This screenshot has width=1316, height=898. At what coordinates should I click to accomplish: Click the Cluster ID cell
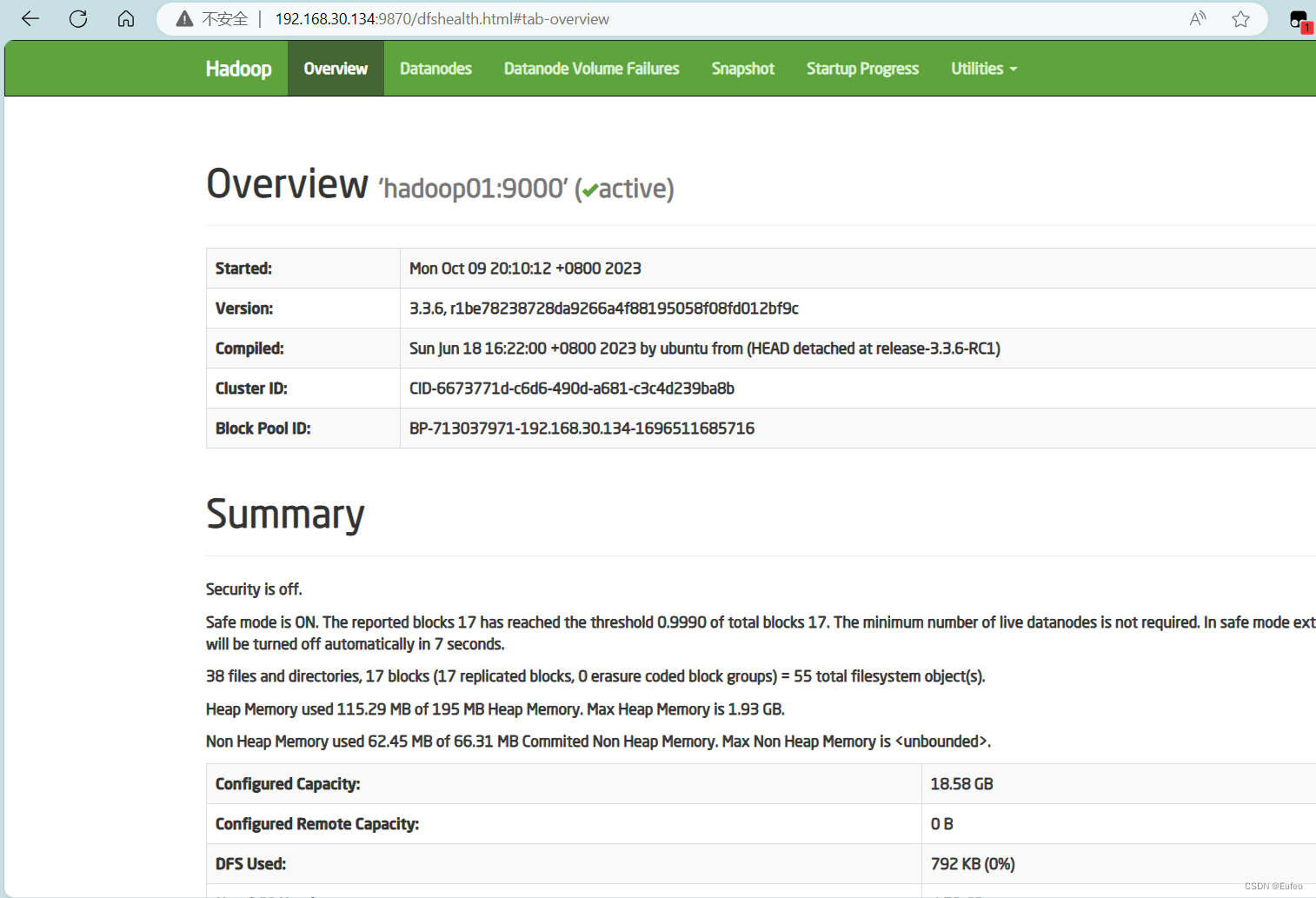tap(572, 388)
